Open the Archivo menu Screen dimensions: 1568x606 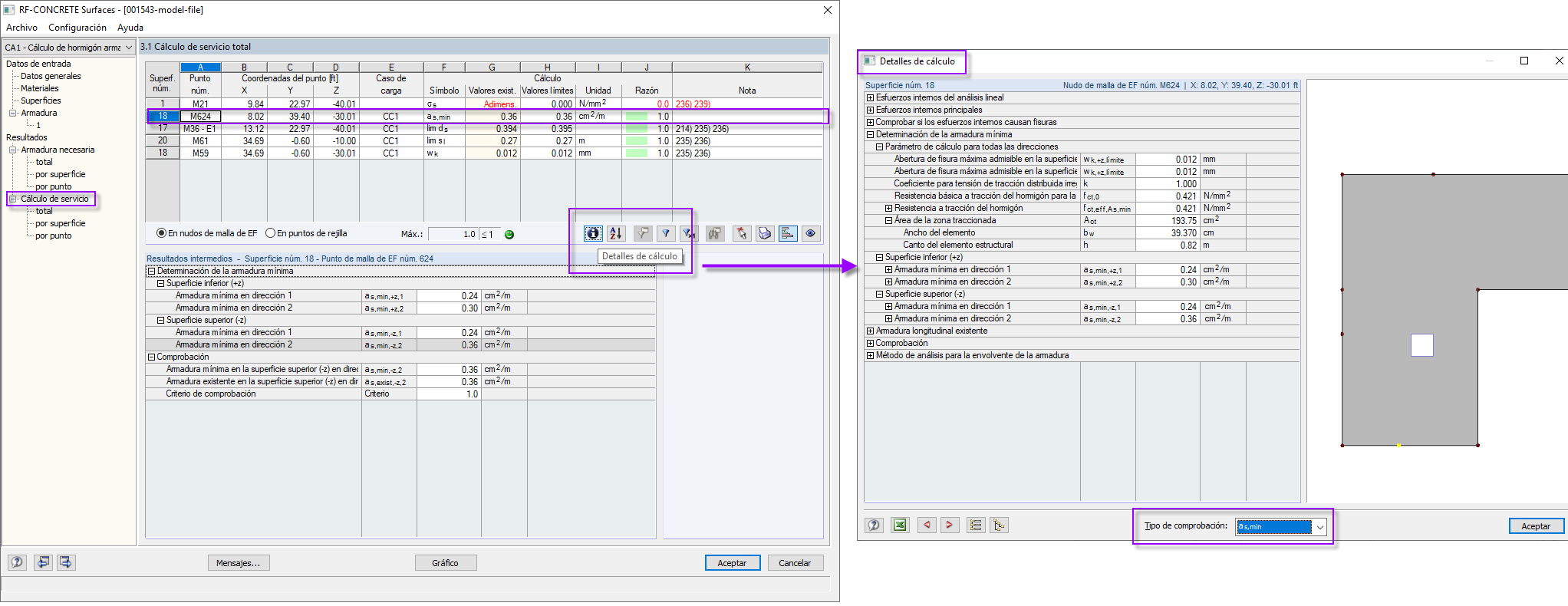click(21, 28)
